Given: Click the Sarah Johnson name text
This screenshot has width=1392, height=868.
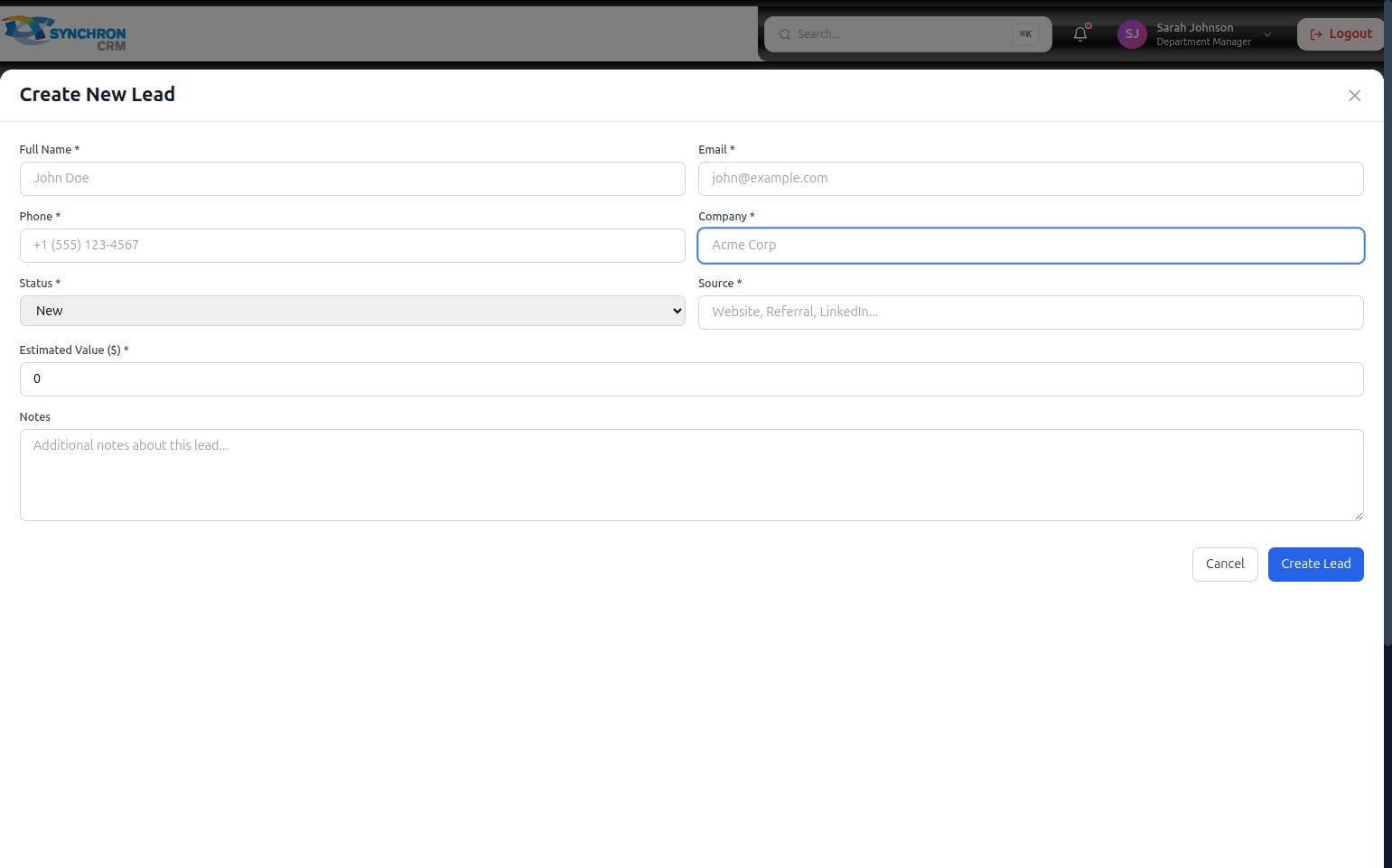Looking at the screenshot, I should click(x=1194, y=28).
